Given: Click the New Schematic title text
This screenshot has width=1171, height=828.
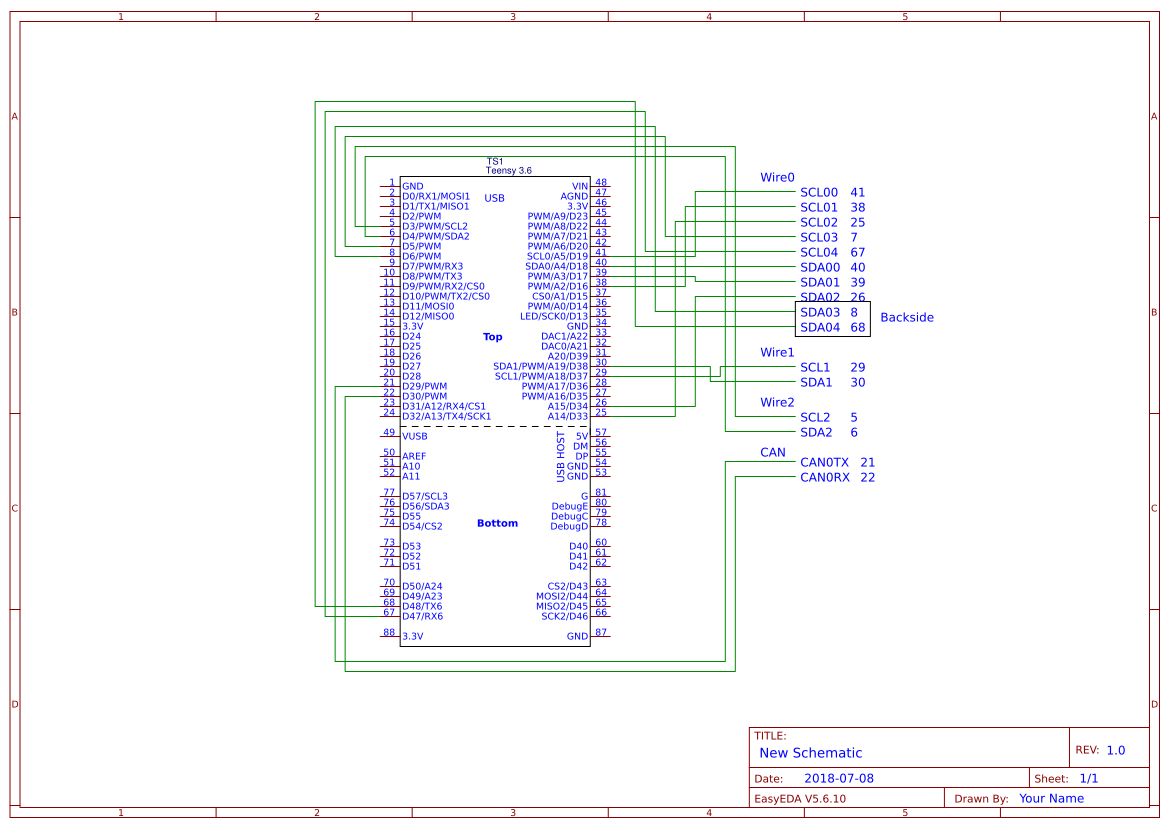Looking at the screenshot, I should coord(810,753).
